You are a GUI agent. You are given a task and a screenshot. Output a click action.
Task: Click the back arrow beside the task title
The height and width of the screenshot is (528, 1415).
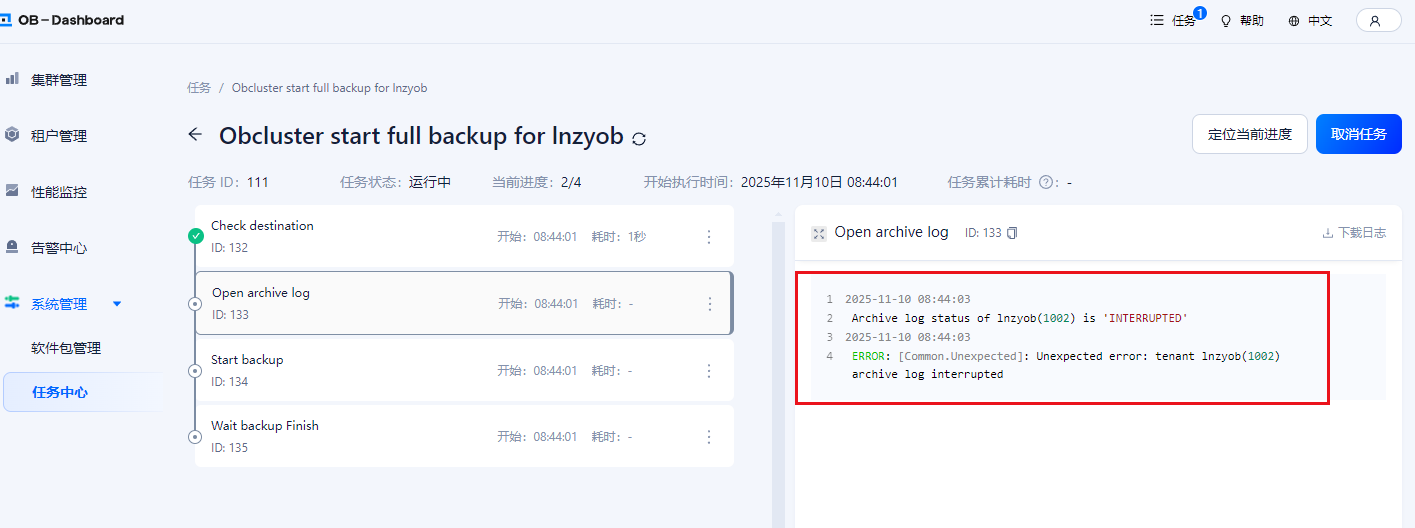coord(195,135)
